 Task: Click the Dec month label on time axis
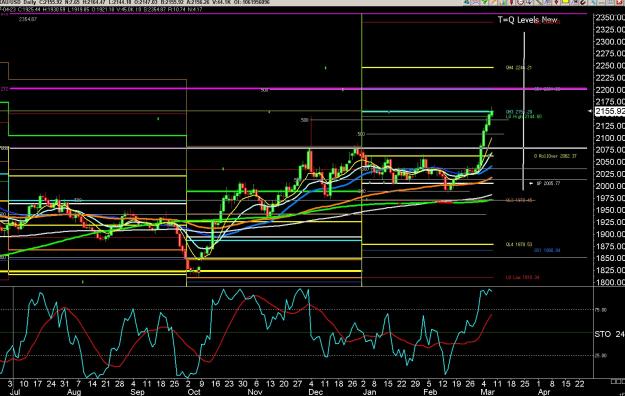(315, 392)
